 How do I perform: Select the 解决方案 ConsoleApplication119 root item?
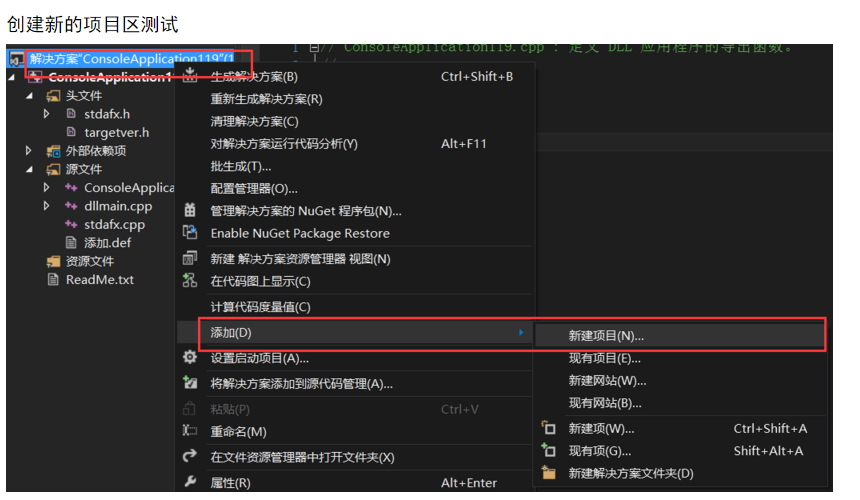point(132,58)
